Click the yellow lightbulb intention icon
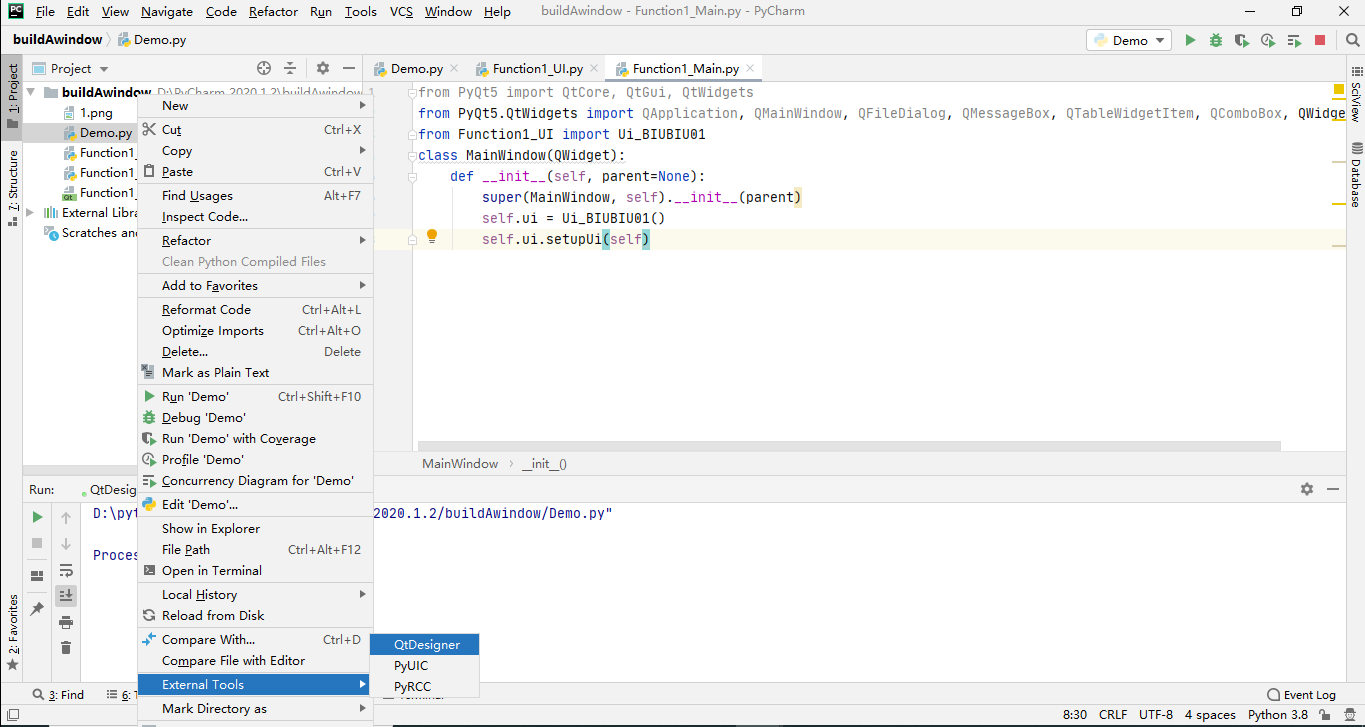This screenshot has height=727, width=1365. pos(432,237)
